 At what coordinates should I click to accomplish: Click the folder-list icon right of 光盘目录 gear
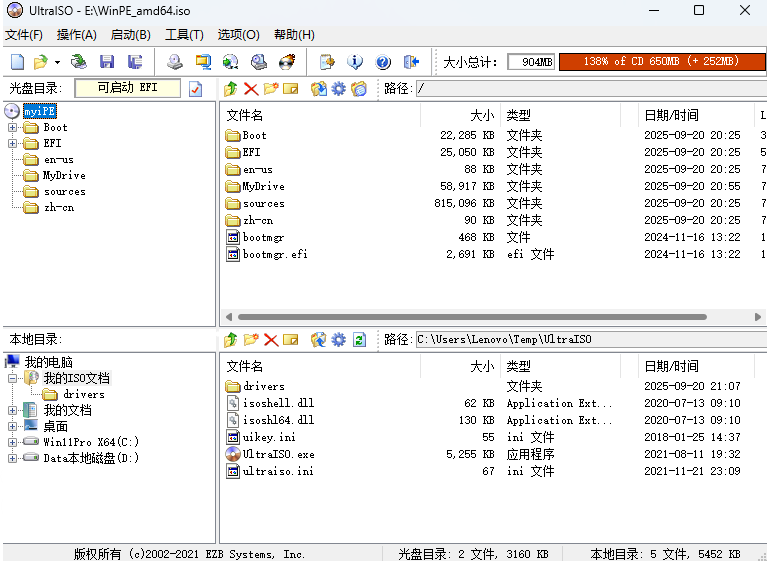359,89
